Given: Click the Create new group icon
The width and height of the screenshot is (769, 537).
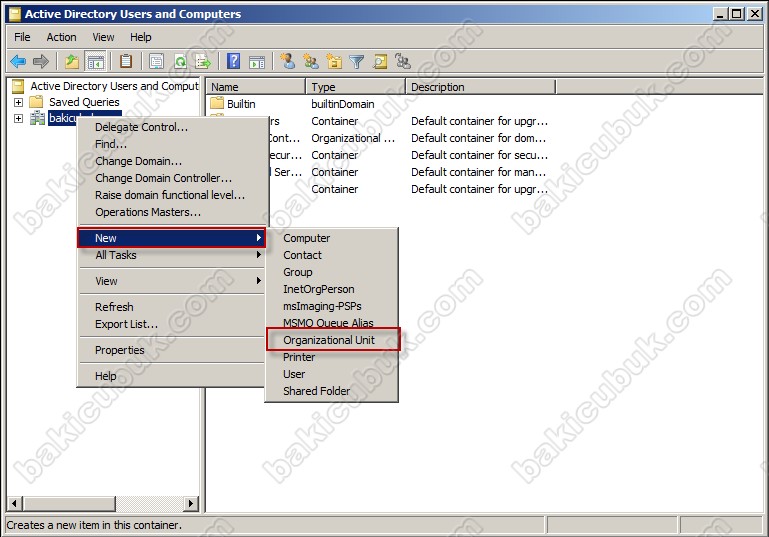Looking at the screenshot, I should (x=310, y=61).
